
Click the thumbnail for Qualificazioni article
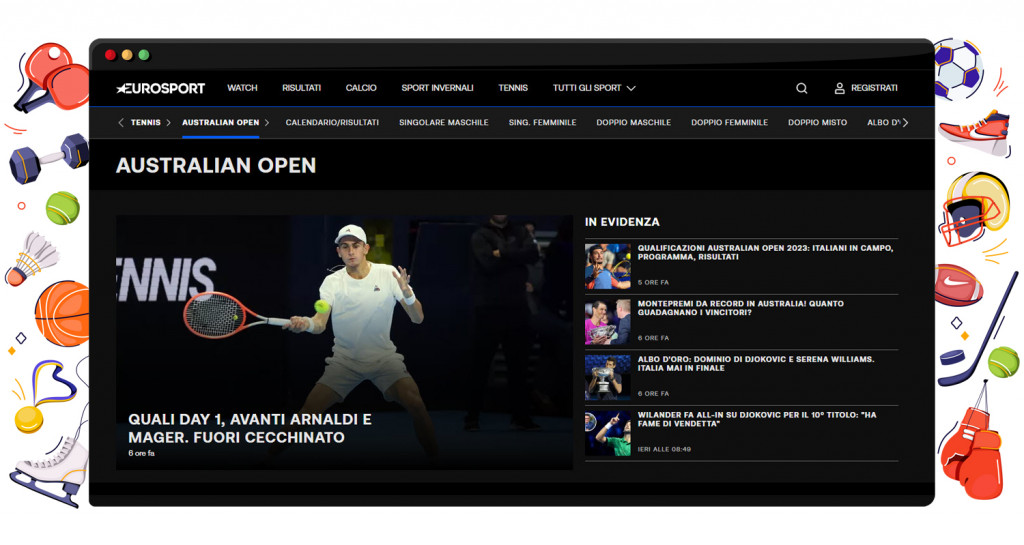607,266
